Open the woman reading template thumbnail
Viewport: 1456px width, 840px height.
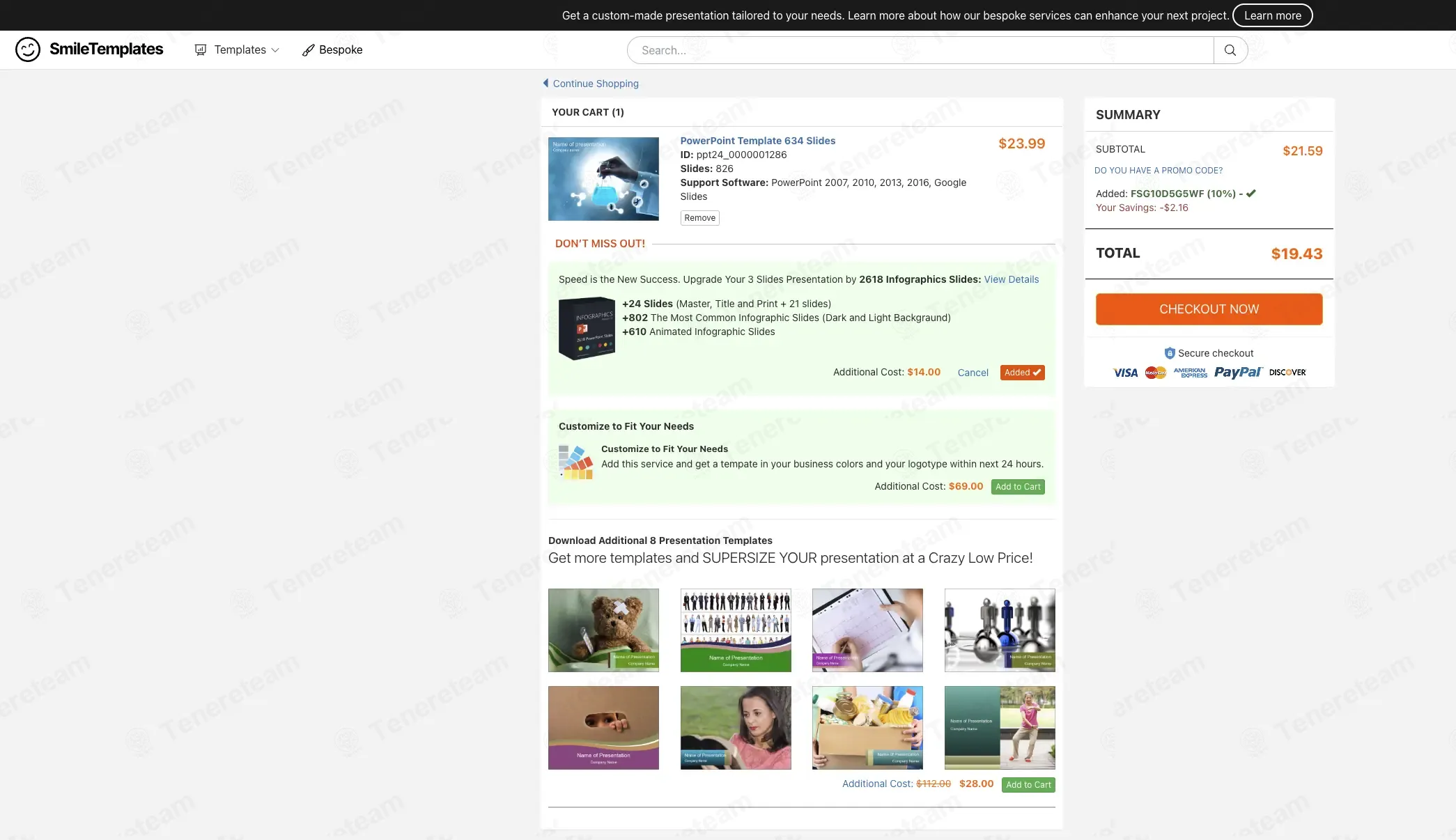pos(736,728)
